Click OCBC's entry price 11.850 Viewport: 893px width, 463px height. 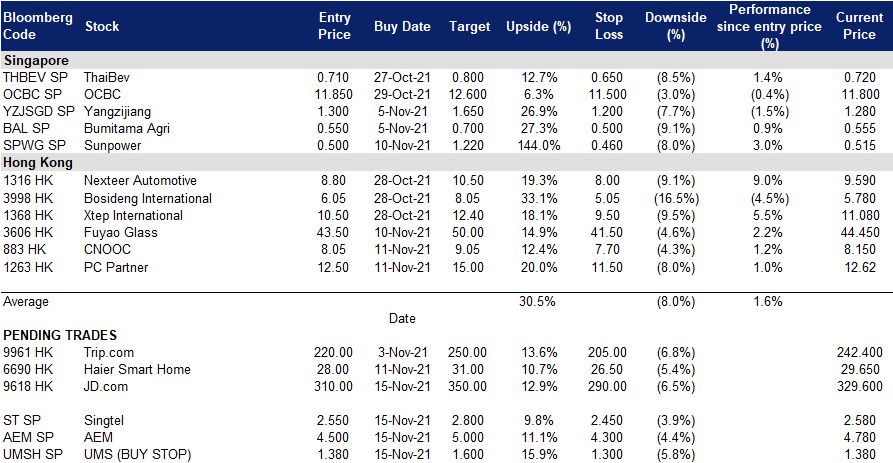pos(334,95)
